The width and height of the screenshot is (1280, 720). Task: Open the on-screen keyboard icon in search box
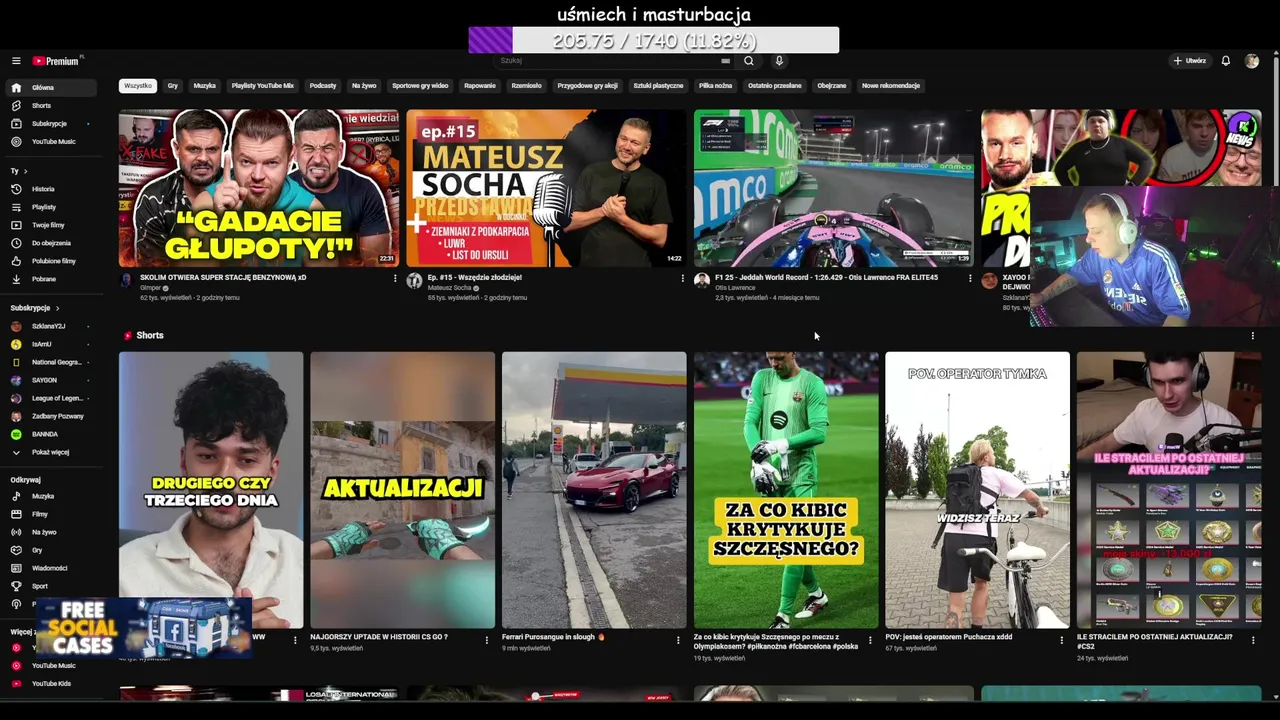pyautogui.click(x=725, y=61)
